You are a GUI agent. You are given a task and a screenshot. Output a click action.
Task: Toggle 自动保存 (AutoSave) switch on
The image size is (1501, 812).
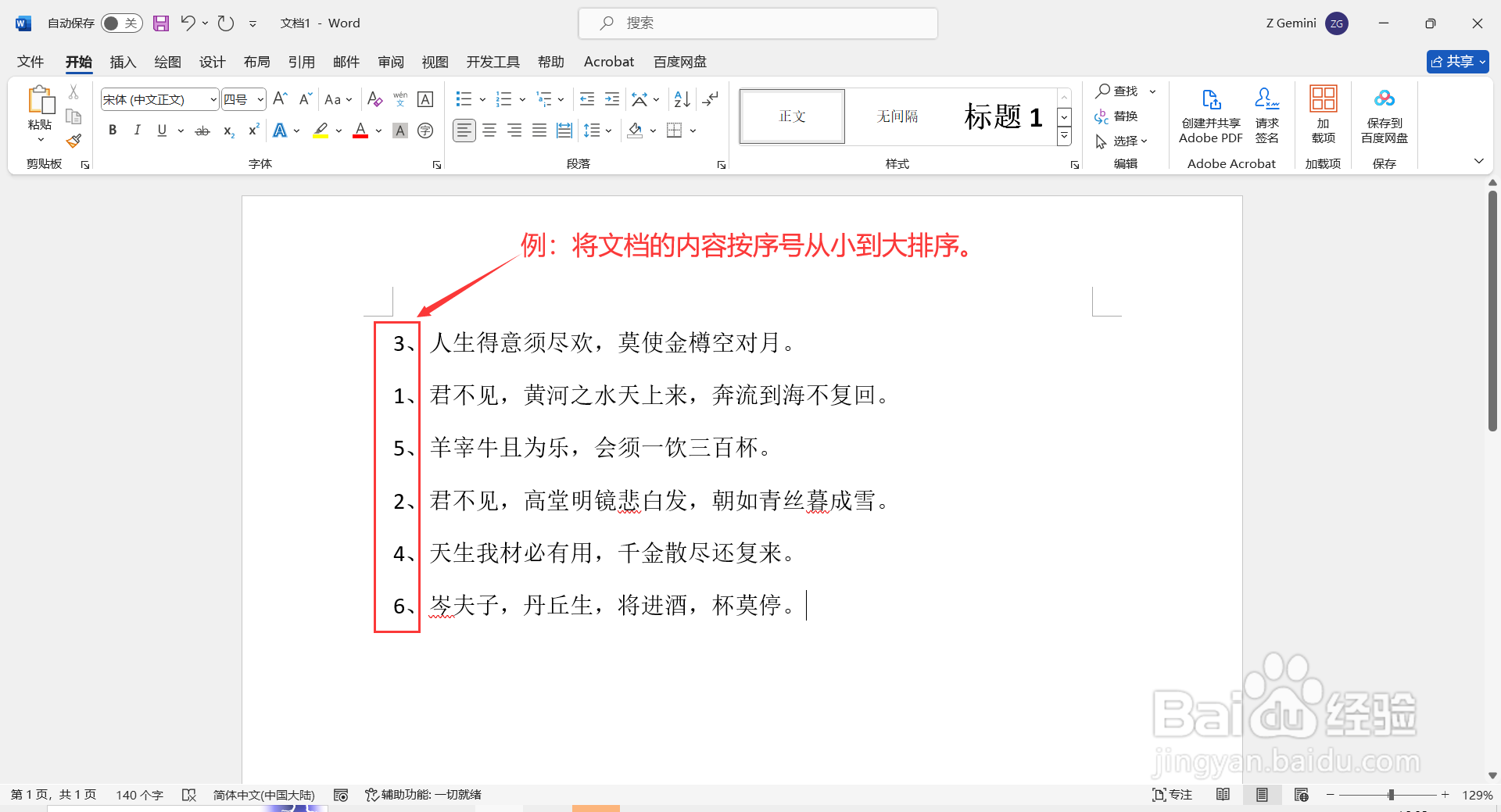pyautogui.click(x=121, y=23)
